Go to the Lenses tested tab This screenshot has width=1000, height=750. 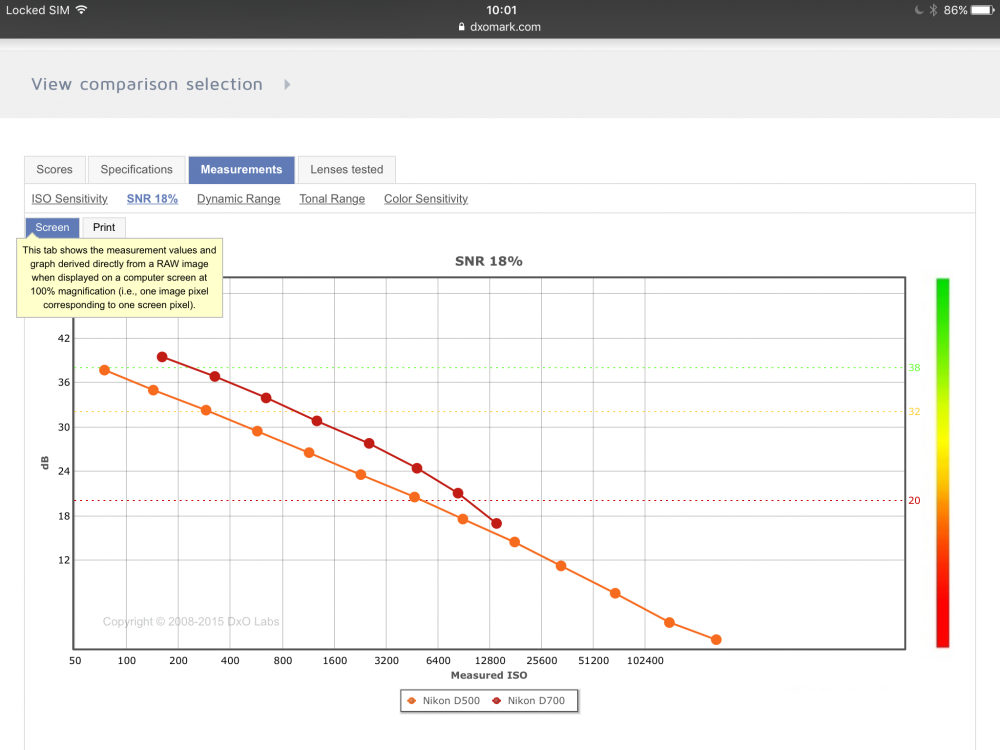[347, 170]
